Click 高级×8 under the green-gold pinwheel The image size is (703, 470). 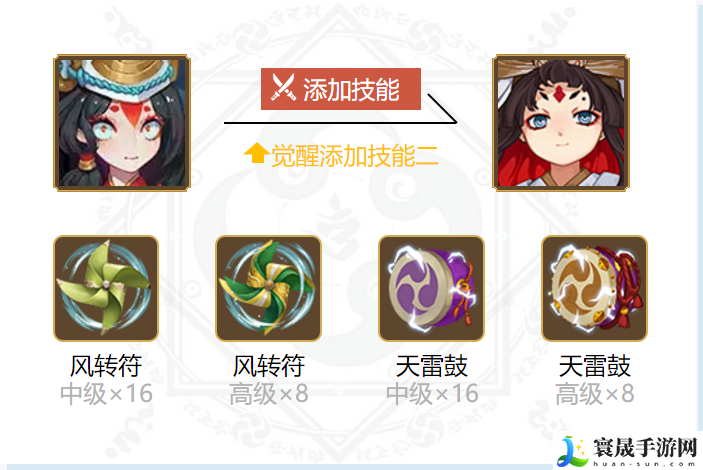tap(269, 394)
